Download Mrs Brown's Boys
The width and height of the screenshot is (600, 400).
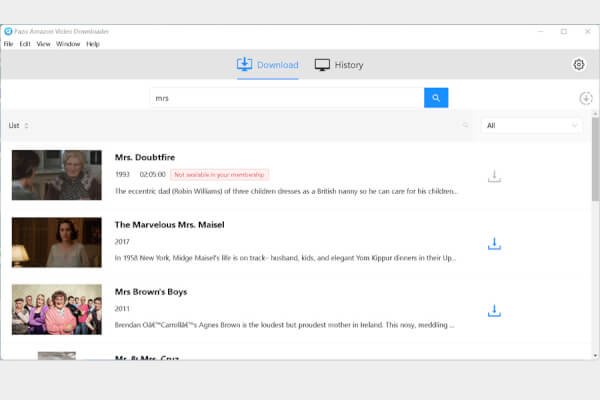[x=494, y=310]
